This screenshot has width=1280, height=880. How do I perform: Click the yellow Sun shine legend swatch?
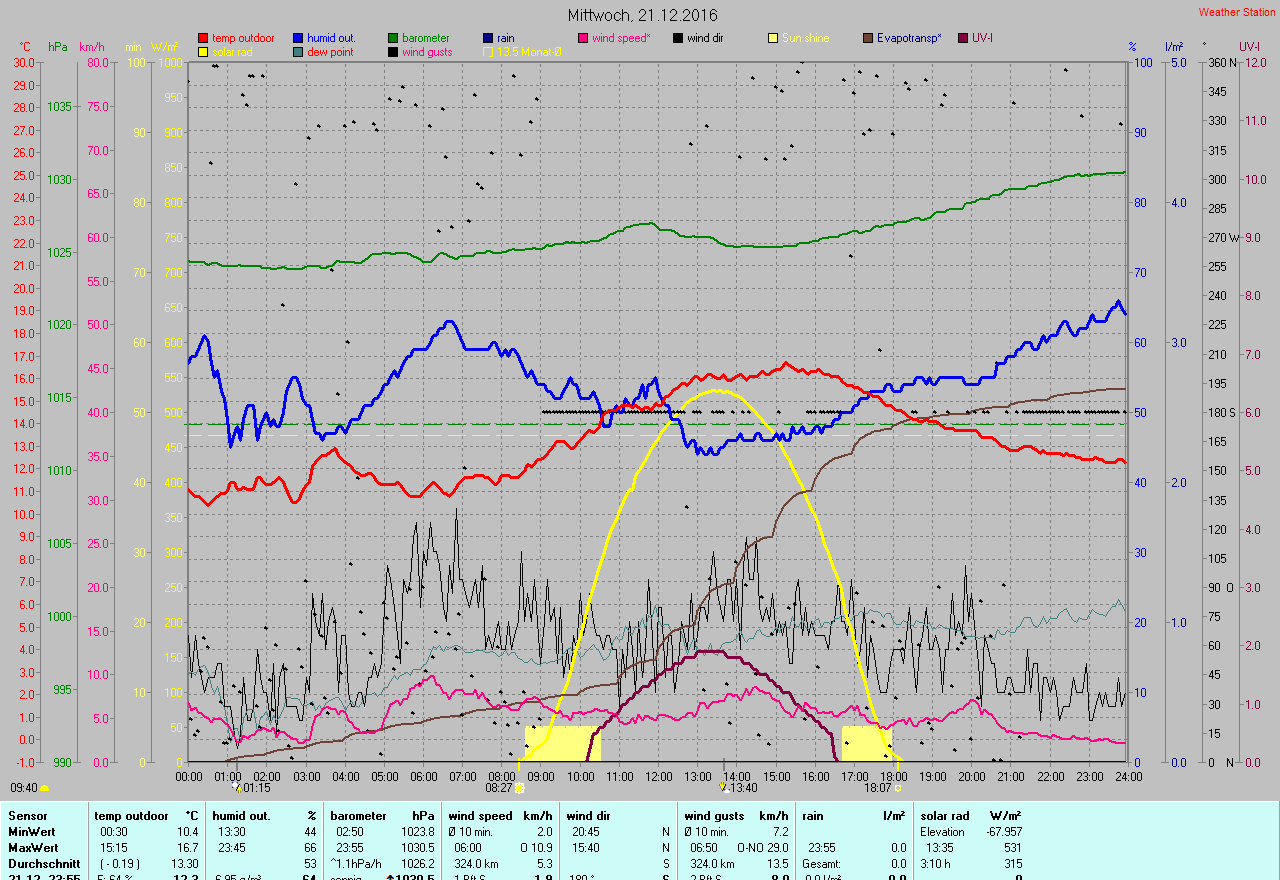coord(773,38)
